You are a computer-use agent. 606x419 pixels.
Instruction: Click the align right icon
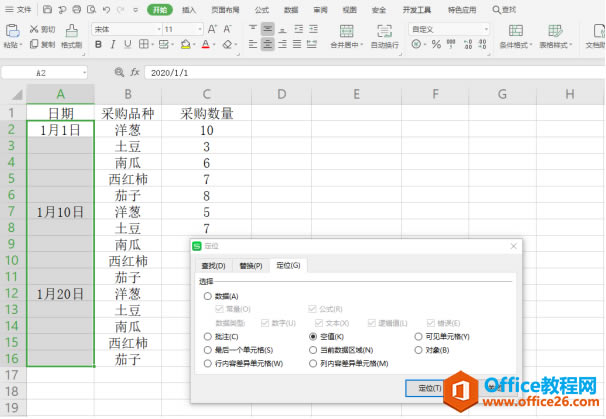click(x=283, y=44)
